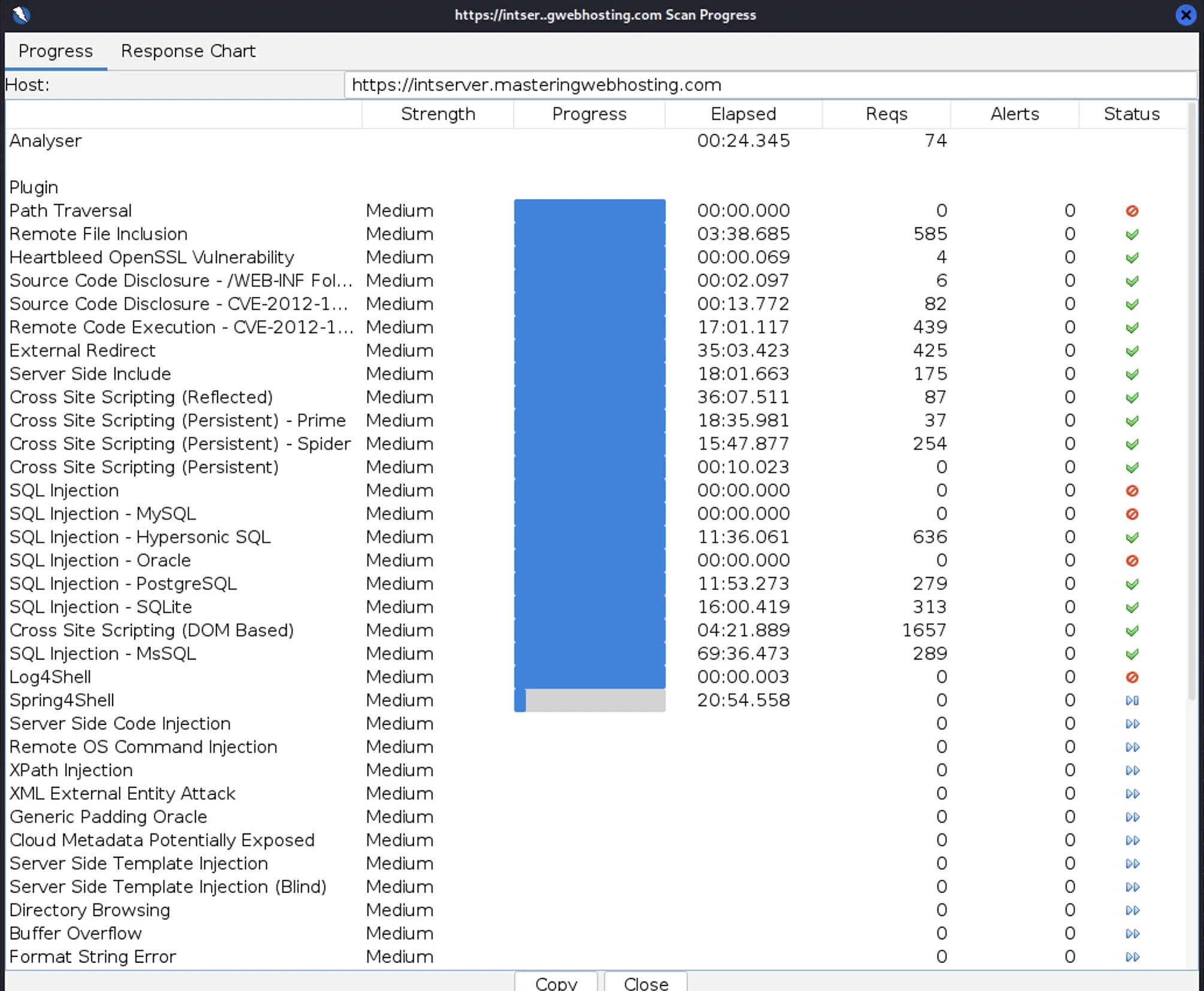Click the red skipped icon for Path Traversal

point(1132,211)
